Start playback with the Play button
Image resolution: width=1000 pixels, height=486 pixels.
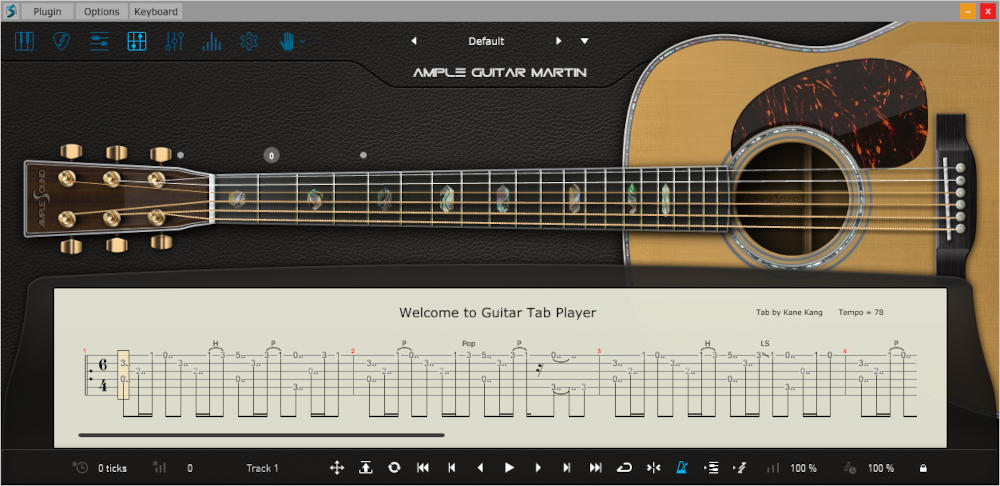pyautogui.click(x=509, y=468)
